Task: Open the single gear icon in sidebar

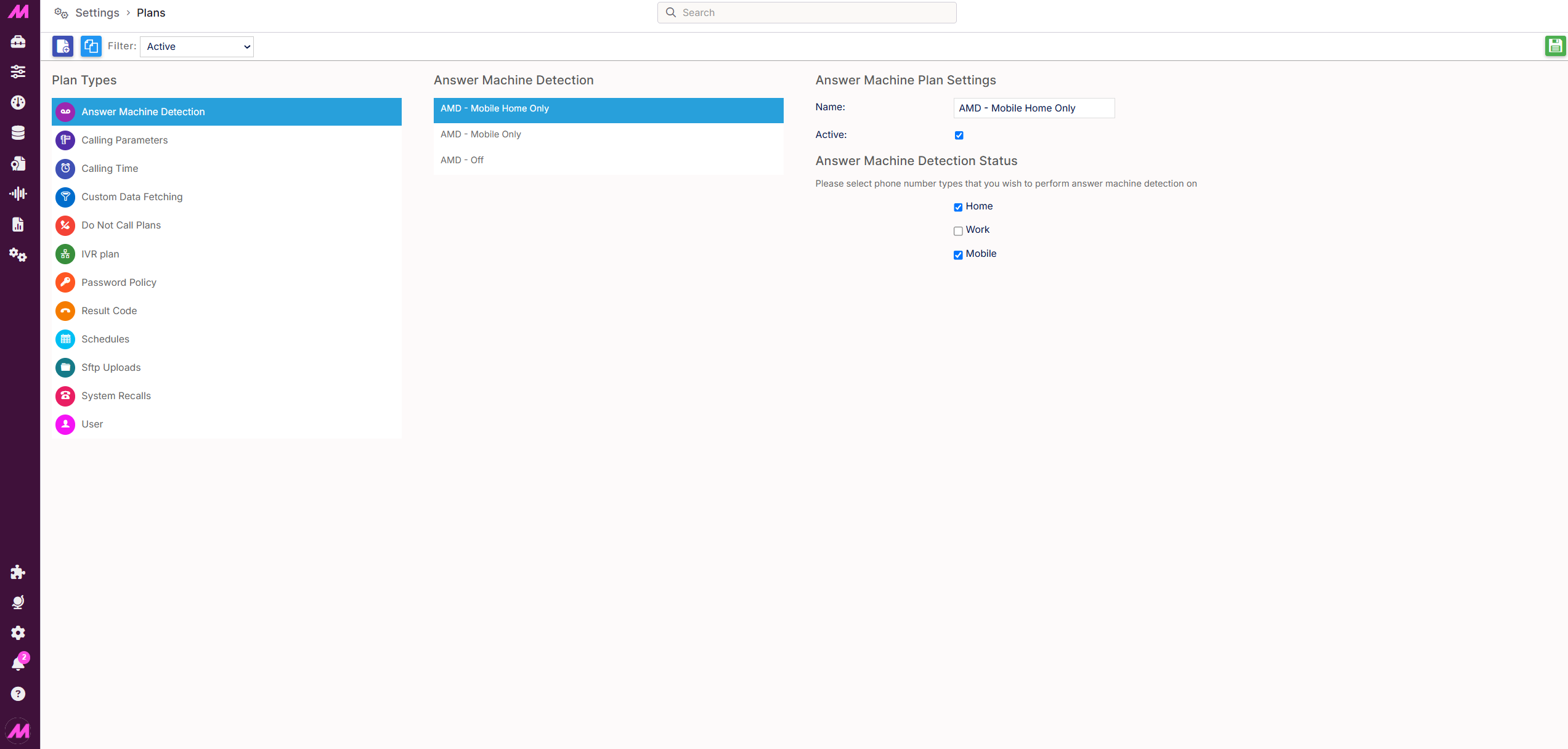Action: 18,633
